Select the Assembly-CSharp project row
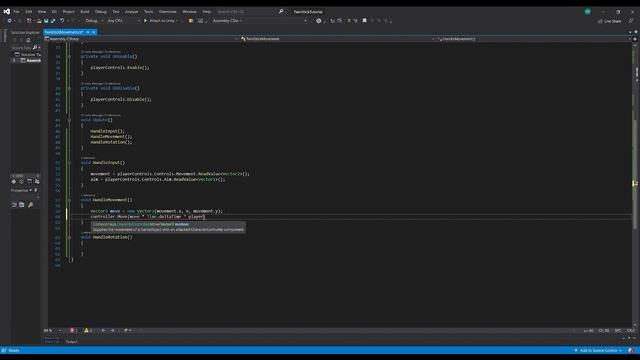The height and width of the screenshot is (360, 640). pyautogui.click(x=27, y=60)
